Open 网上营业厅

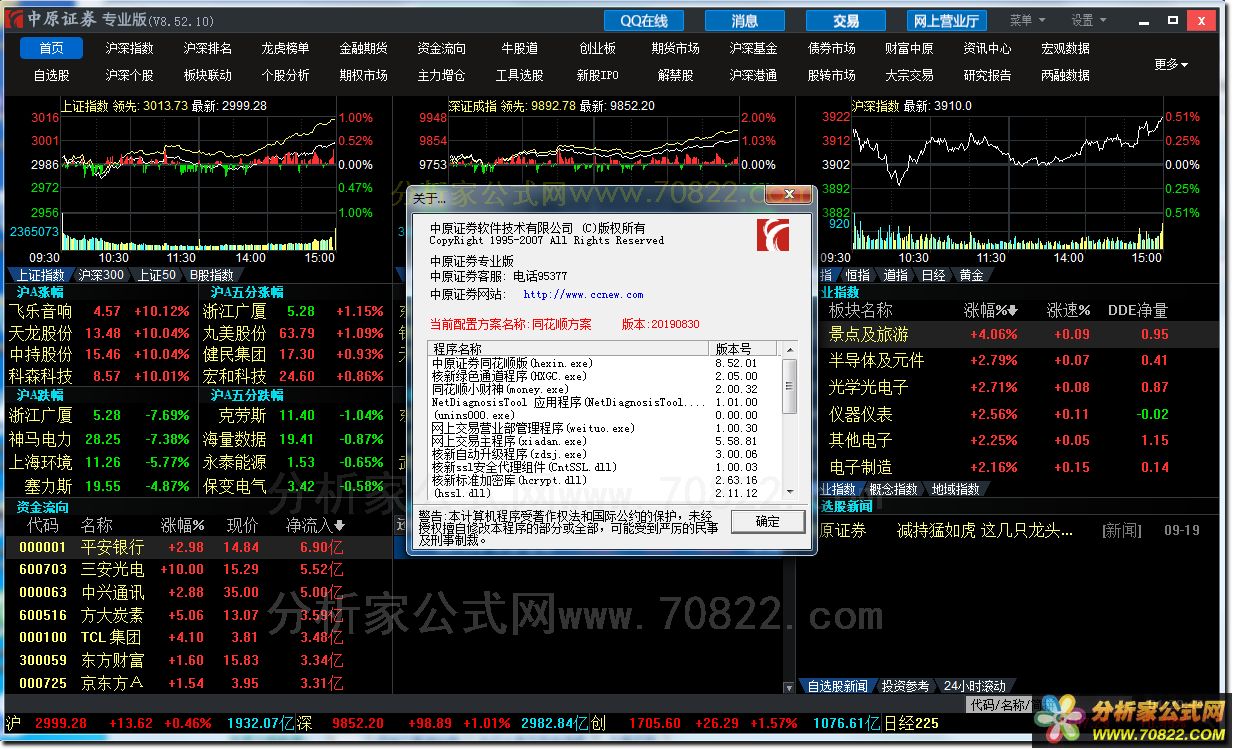pos(946,20)
